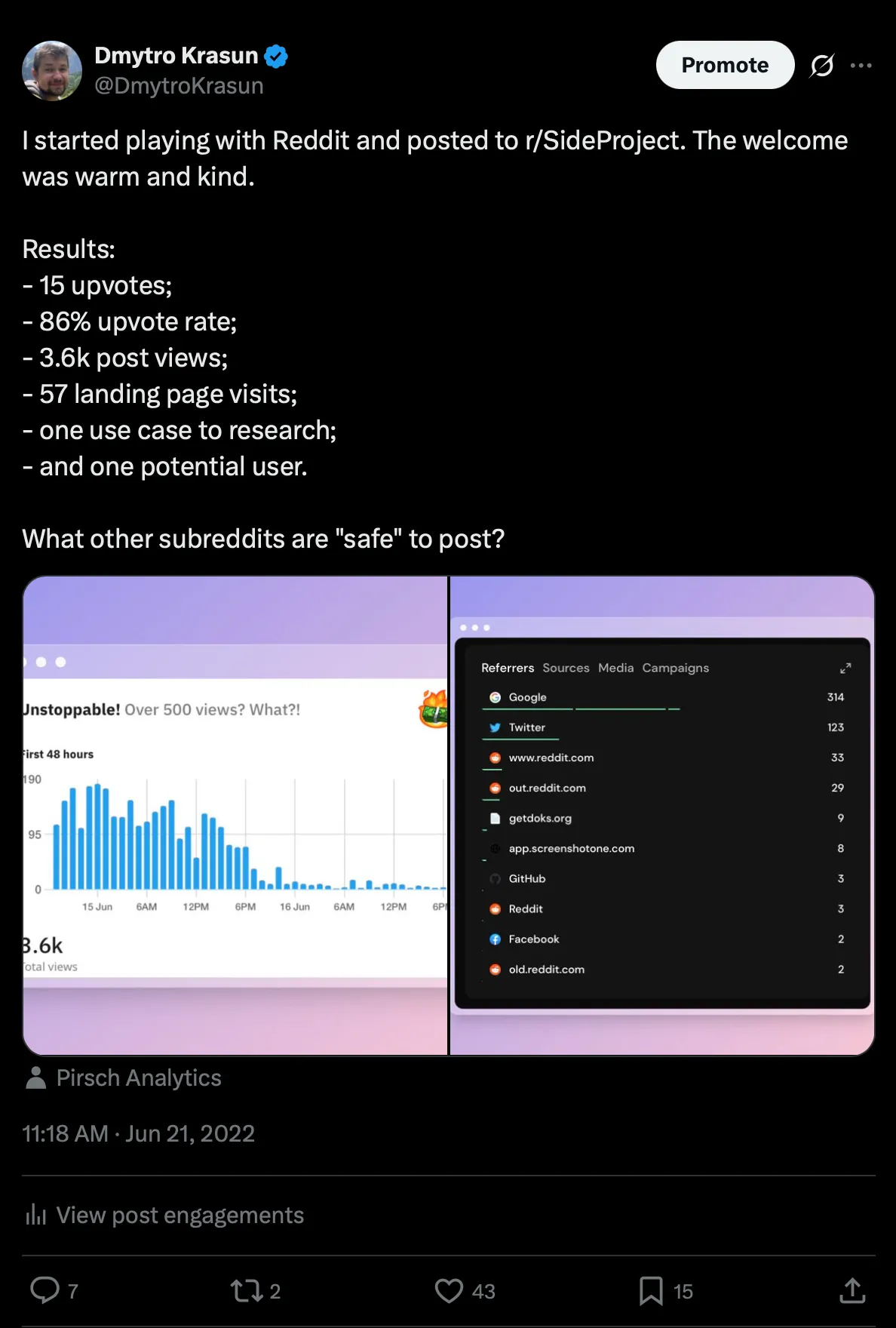Bookmark the post with the bookmark icon
Image resolution: width=896 pixels, height=1328 pixels.
point(651,1290)
